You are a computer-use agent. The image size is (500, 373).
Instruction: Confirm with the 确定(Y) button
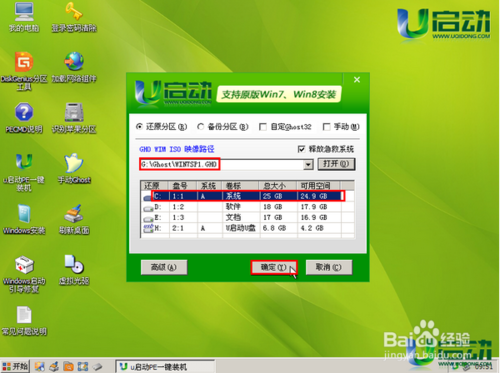274,267
